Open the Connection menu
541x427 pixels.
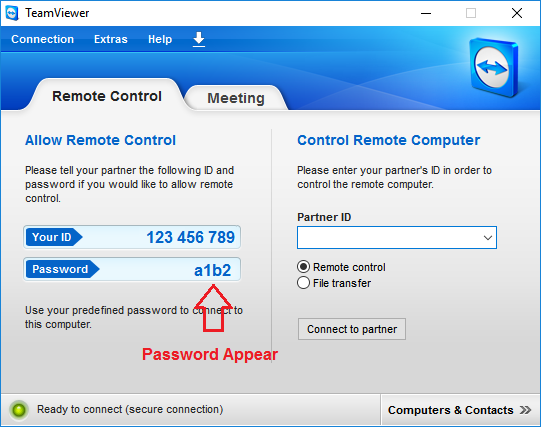point(42,39)
